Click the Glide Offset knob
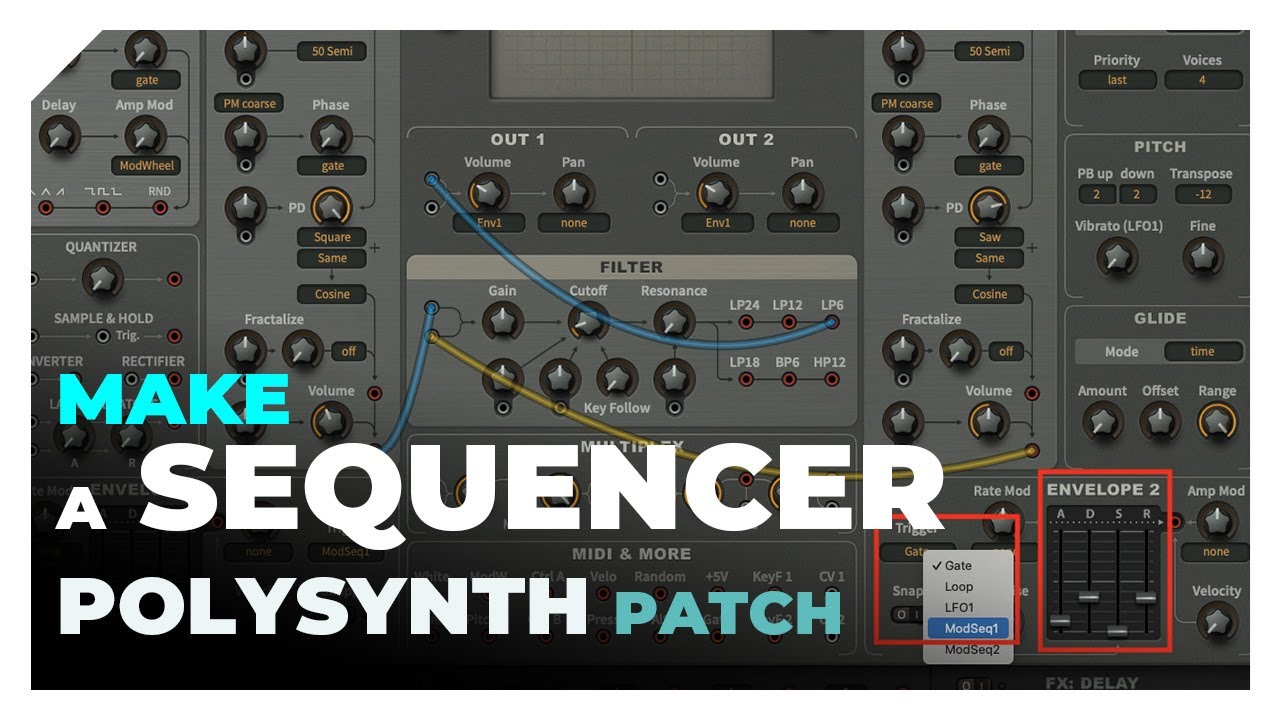Screen dimensions: 1280x720 pyautogui.click(x=1160, y=423)
